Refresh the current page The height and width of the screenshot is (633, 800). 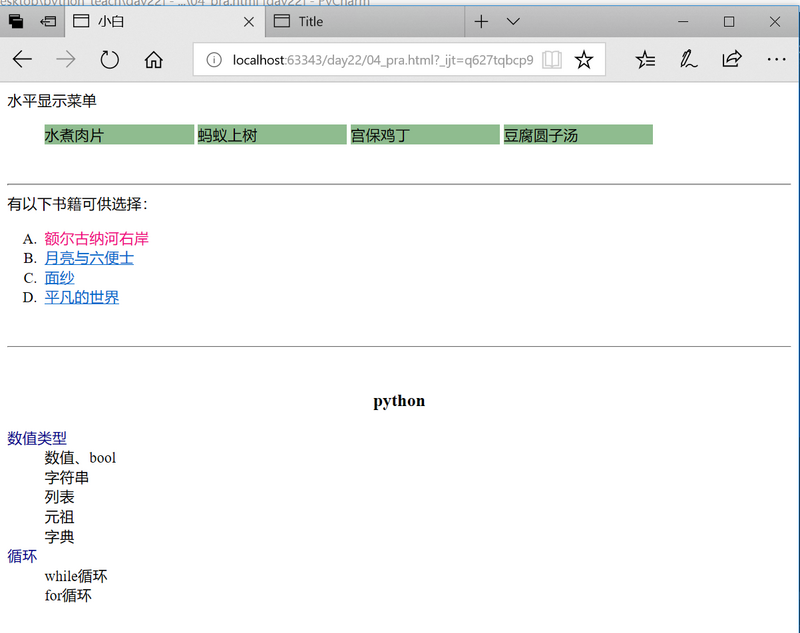110,59
